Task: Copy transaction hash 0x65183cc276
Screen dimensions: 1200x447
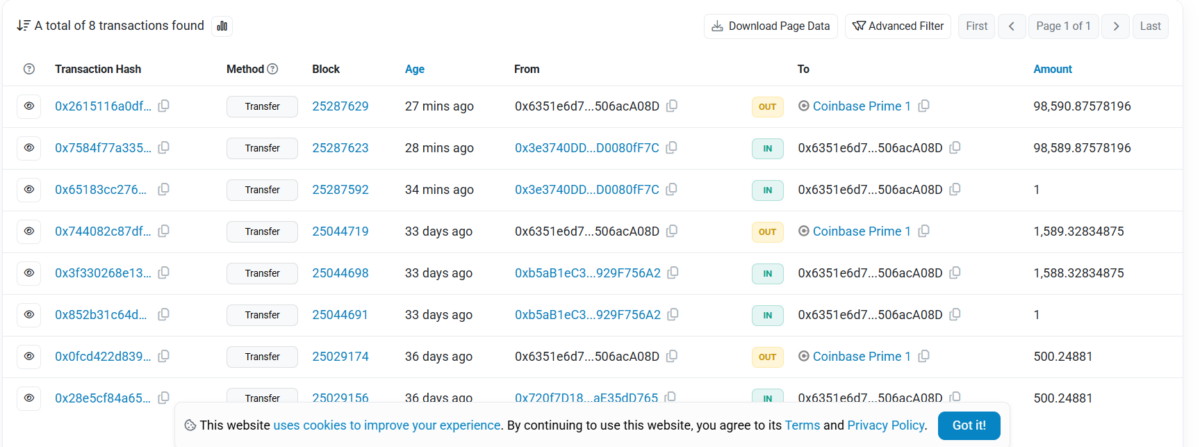Action: click(x=164, y=189)
